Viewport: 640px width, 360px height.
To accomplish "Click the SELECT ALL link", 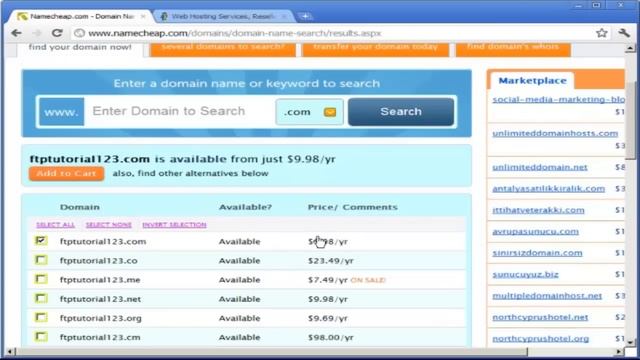I will [x=56, y=225].
